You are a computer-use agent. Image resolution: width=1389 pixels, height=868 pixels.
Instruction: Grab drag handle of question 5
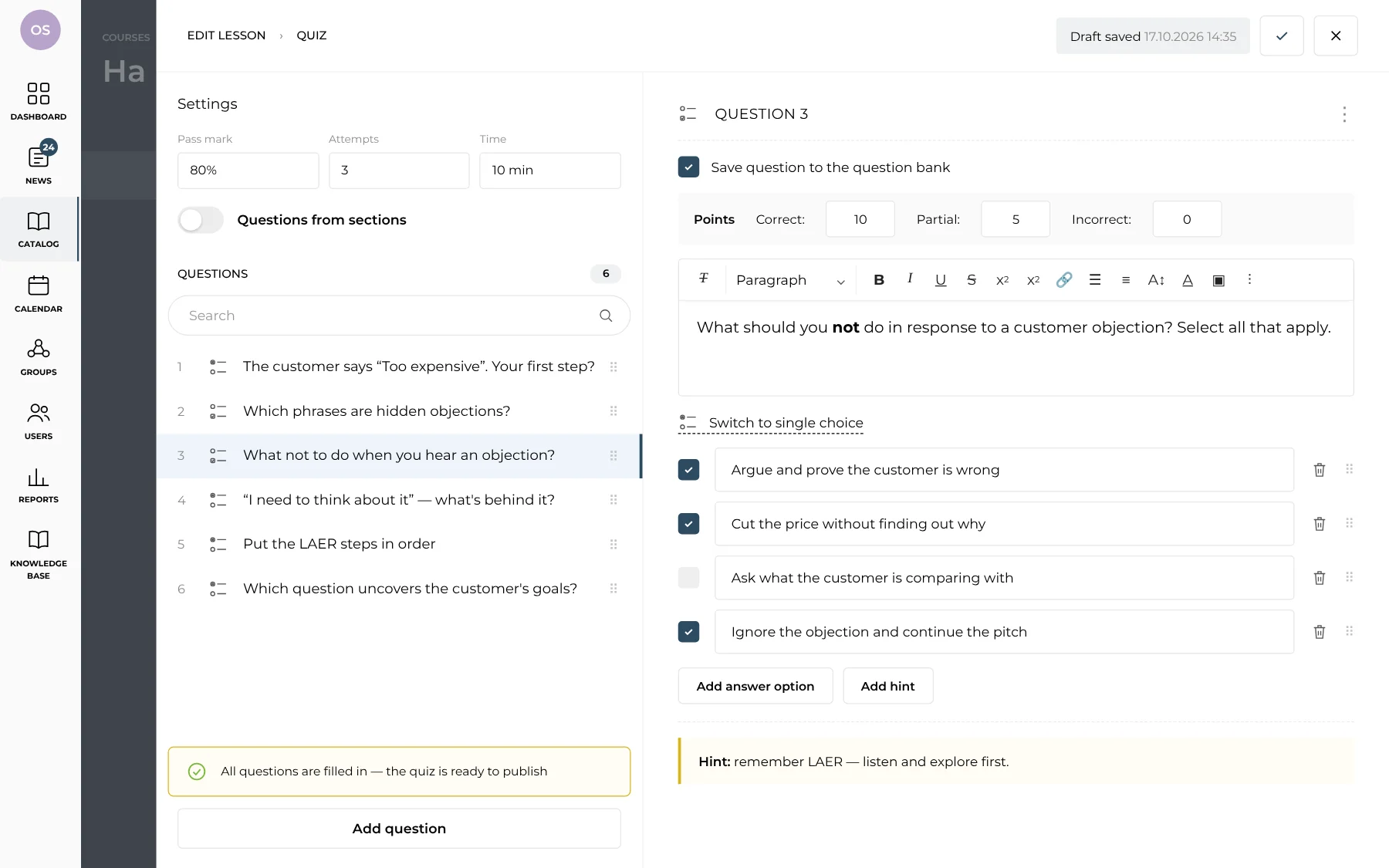click(x=613, y=544)
